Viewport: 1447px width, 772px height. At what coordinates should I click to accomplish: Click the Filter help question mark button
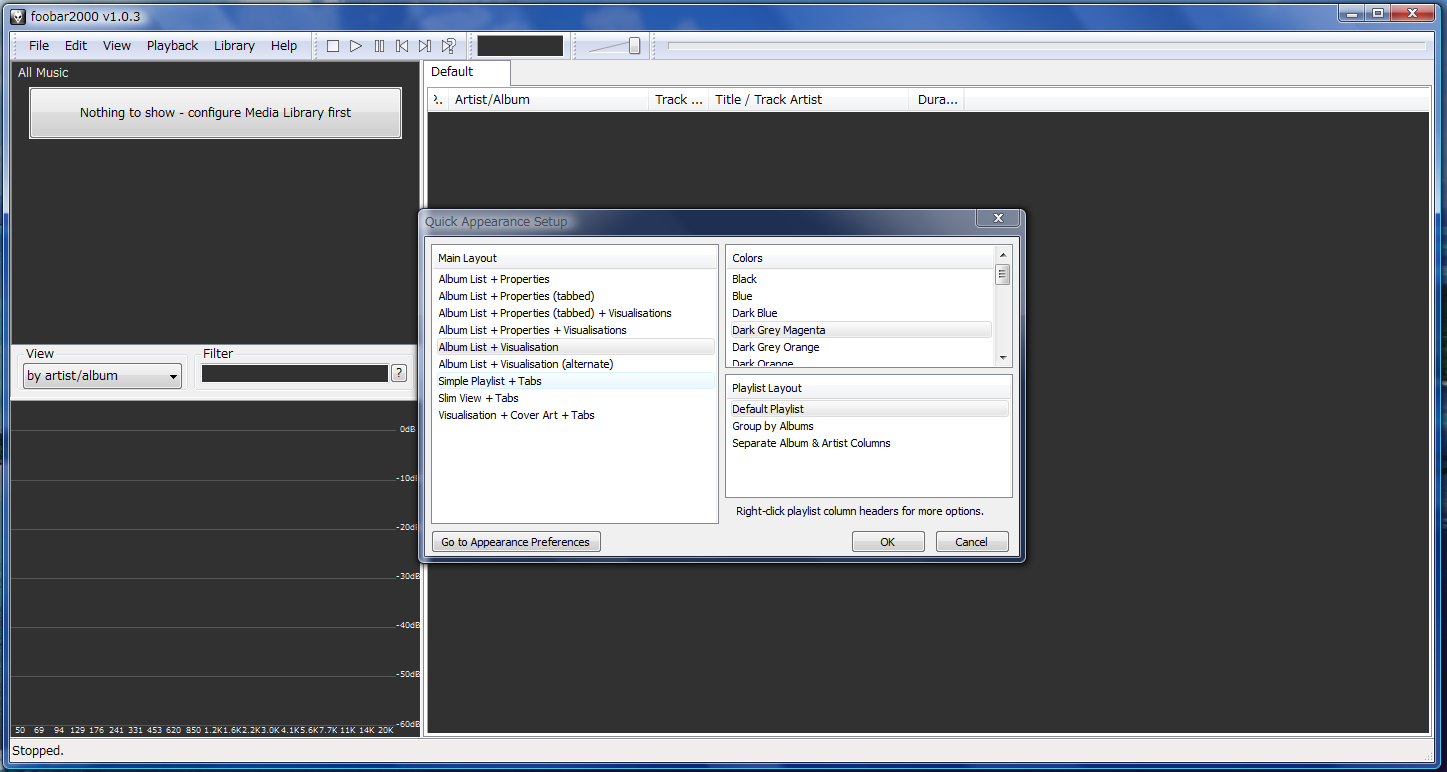pyautogui.click(x=399, y=373)
